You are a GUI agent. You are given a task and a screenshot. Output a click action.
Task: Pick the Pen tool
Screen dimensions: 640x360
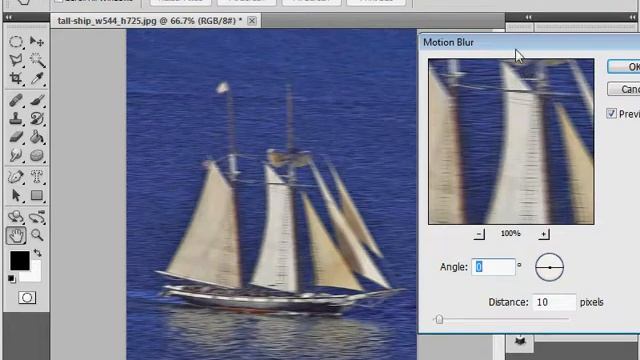(x=16, y=177)
